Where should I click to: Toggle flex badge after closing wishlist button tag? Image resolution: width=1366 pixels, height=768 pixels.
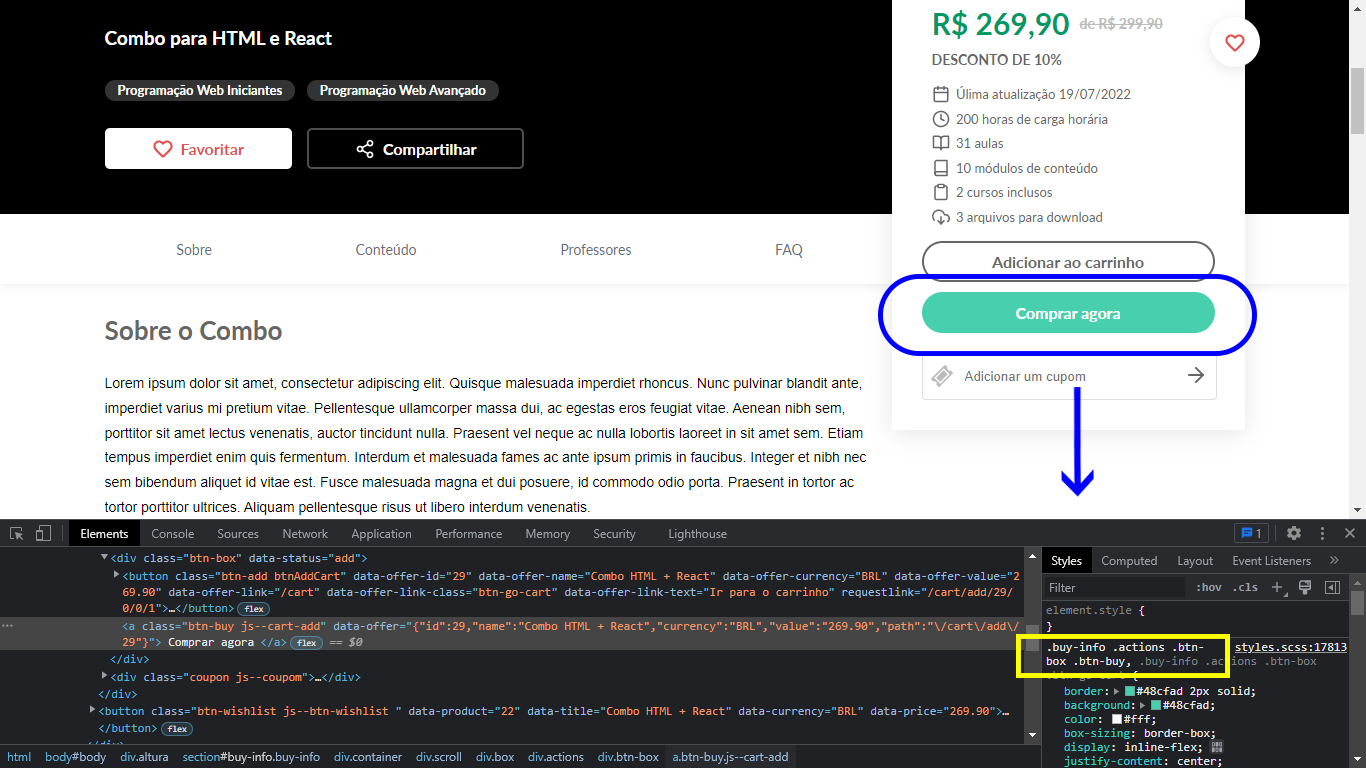point(177,729)
